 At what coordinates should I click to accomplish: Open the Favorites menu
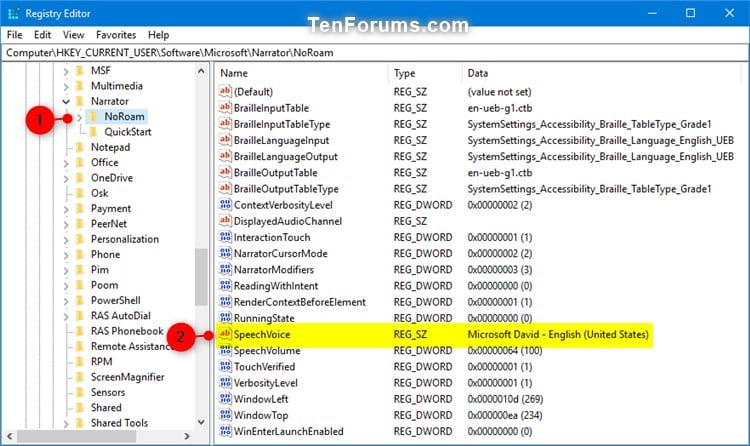click(x=116, y=35)
